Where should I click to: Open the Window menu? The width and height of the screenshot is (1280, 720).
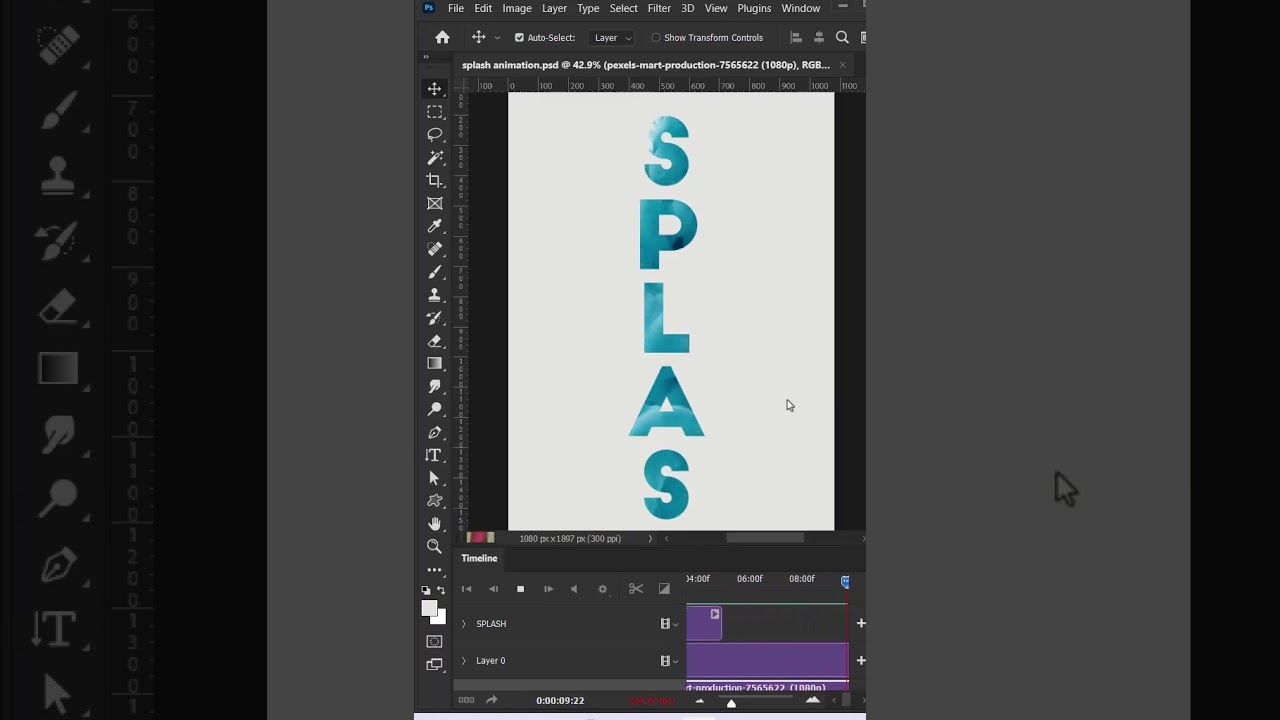[801, 8]
